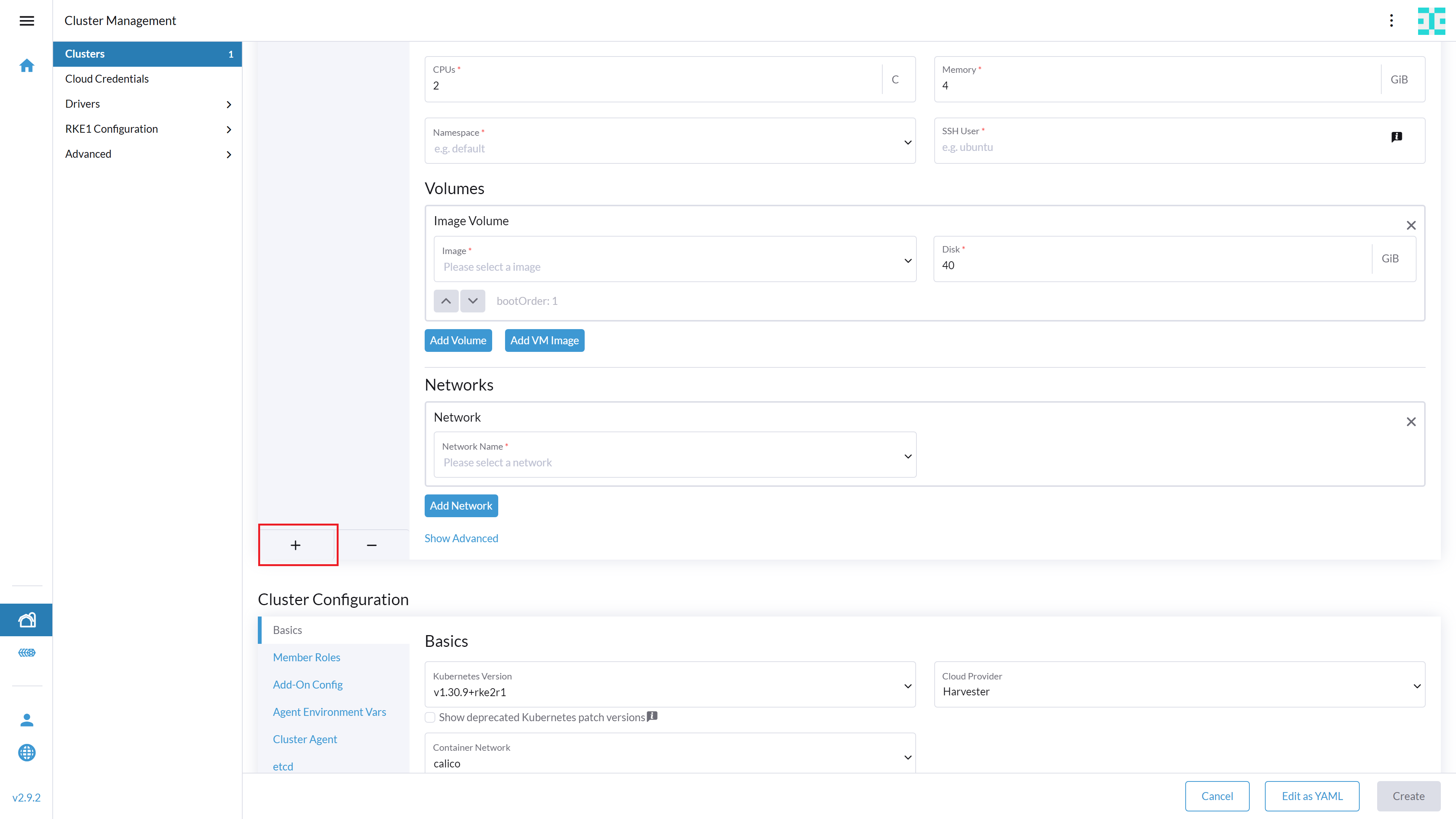Go to the Home icon in sidebar
1456x819 pixels.
[27, 66]
